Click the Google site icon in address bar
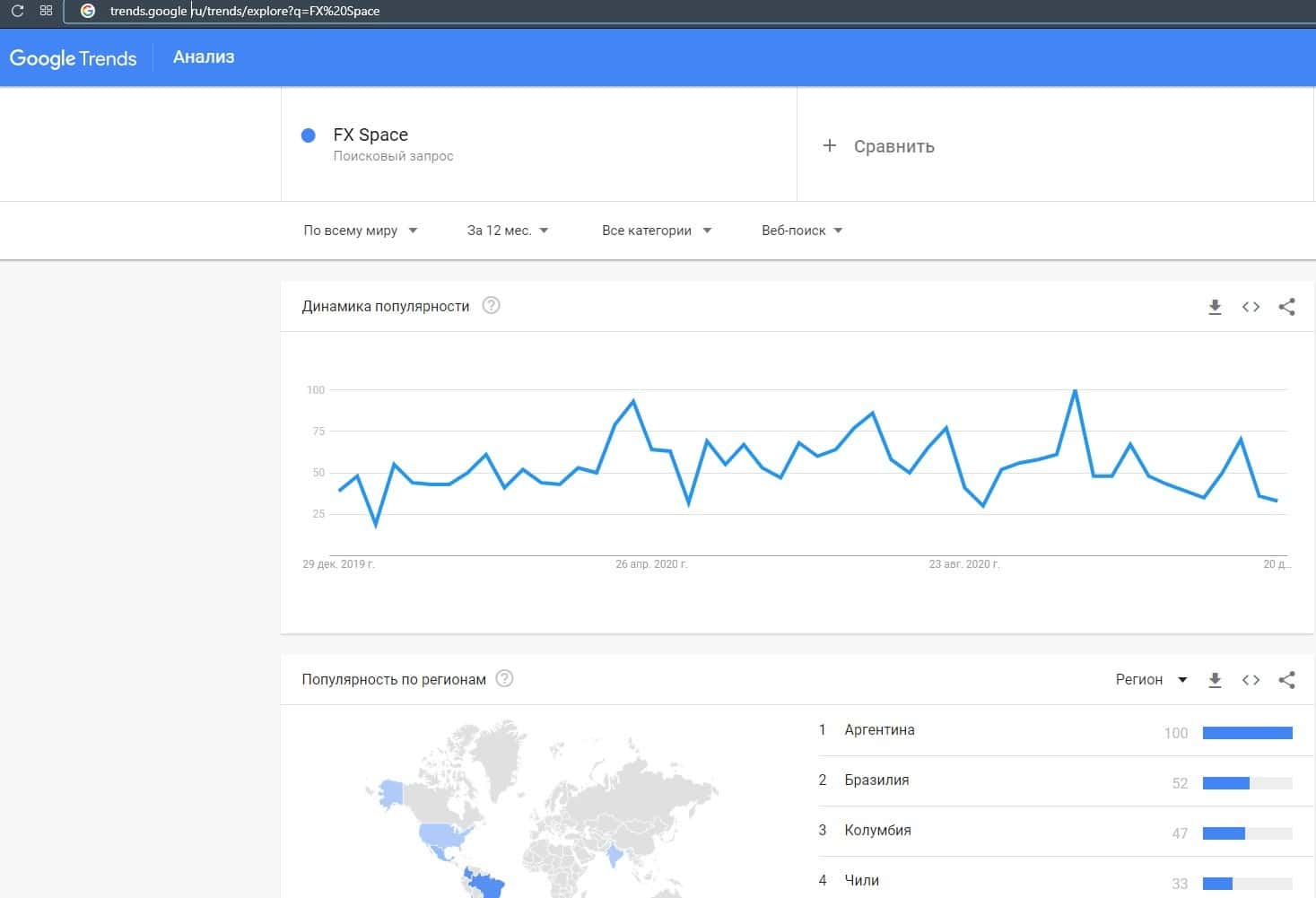This screenshot has height=898, width=1316. 88,11
